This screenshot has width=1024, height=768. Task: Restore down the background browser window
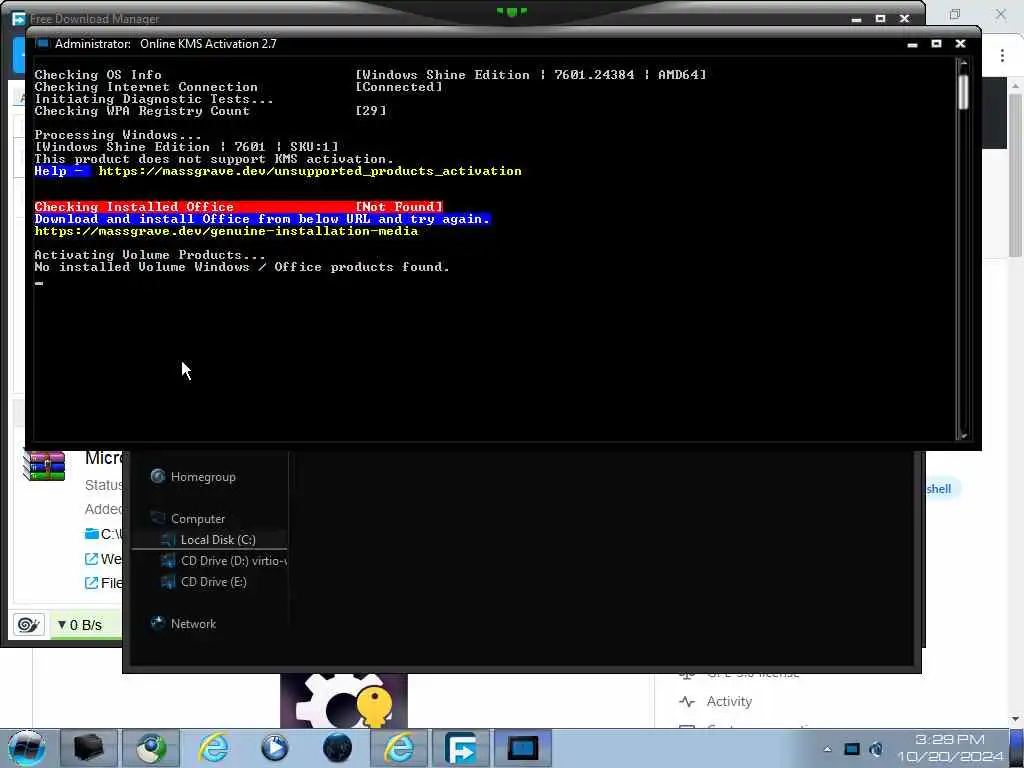(x=955, y=14)
